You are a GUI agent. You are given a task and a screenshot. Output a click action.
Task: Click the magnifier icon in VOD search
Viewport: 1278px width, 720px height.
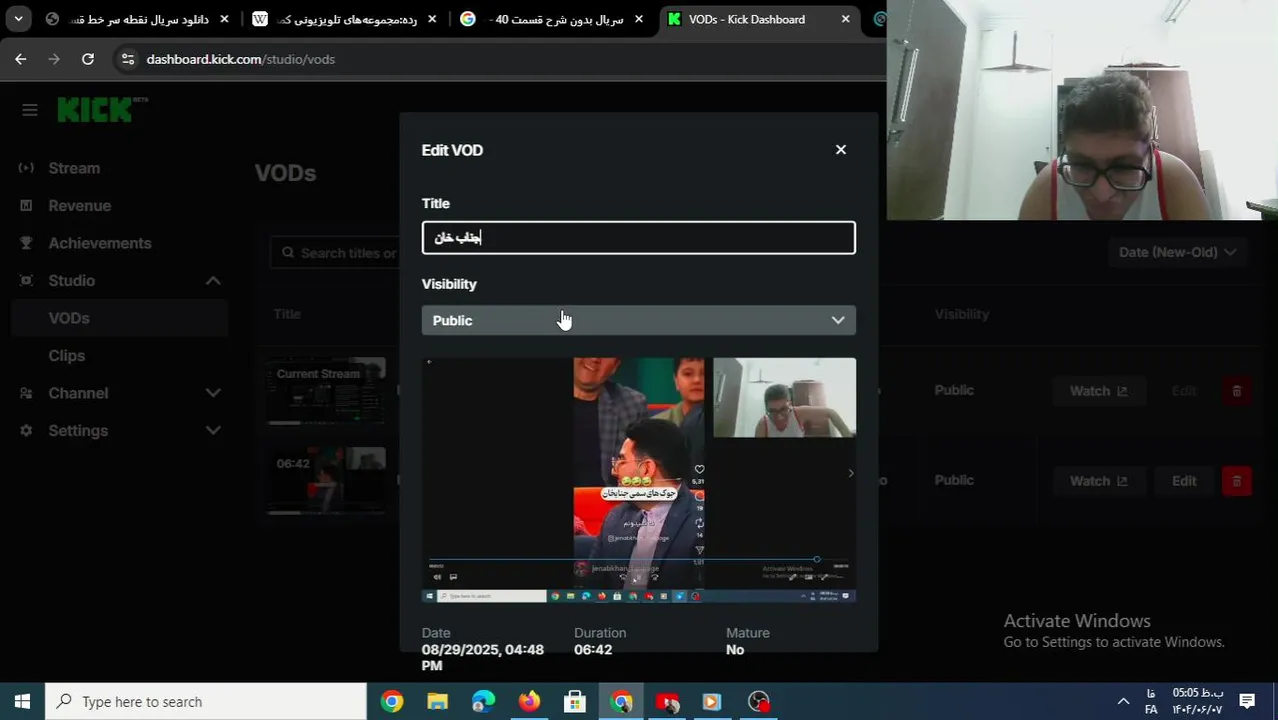pyautogui.click(x=288, y=253)
